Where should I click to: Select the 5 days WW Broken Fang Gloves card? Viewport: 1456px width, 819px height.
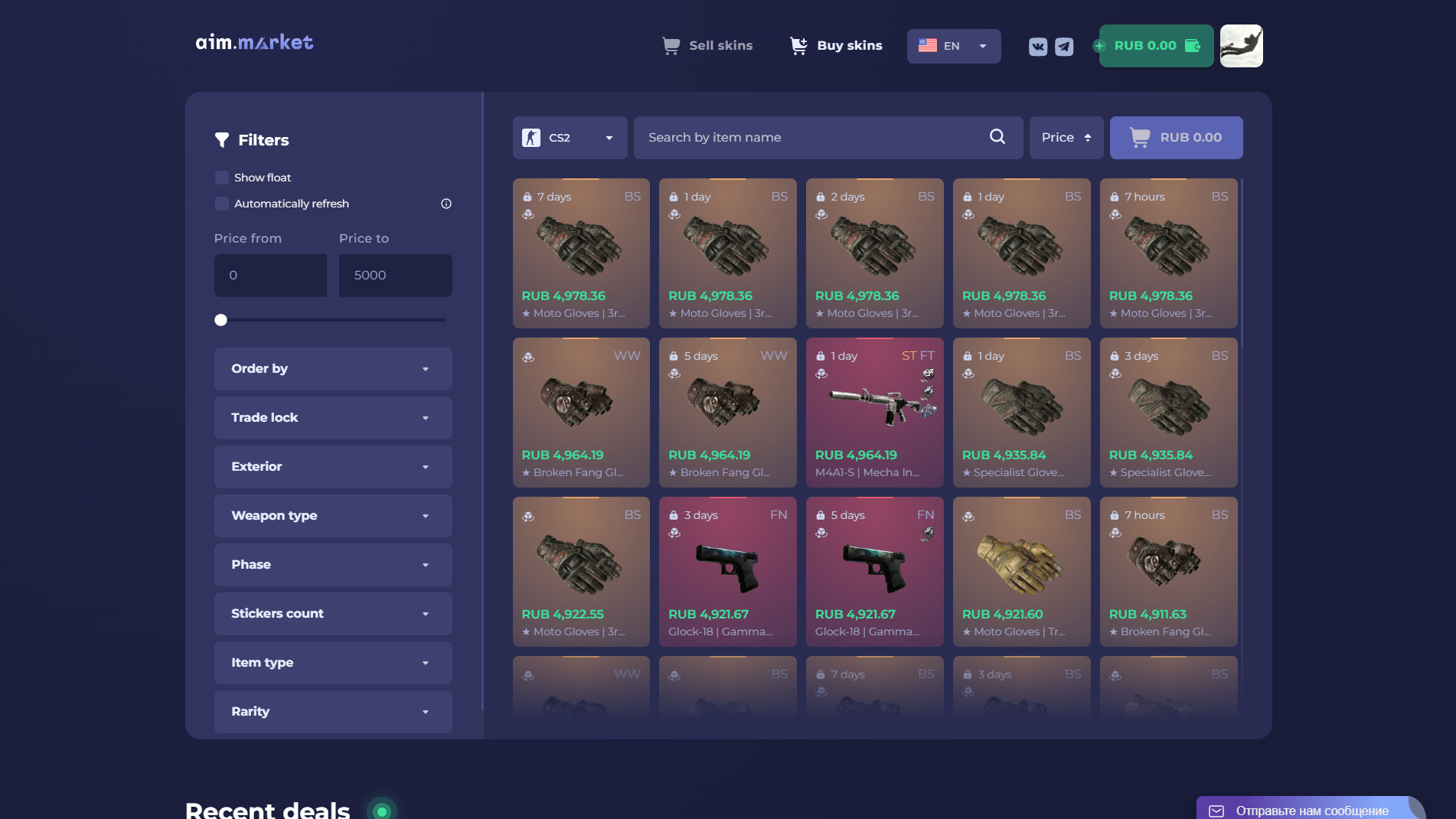pyautogui.click(x=727, y=413)
